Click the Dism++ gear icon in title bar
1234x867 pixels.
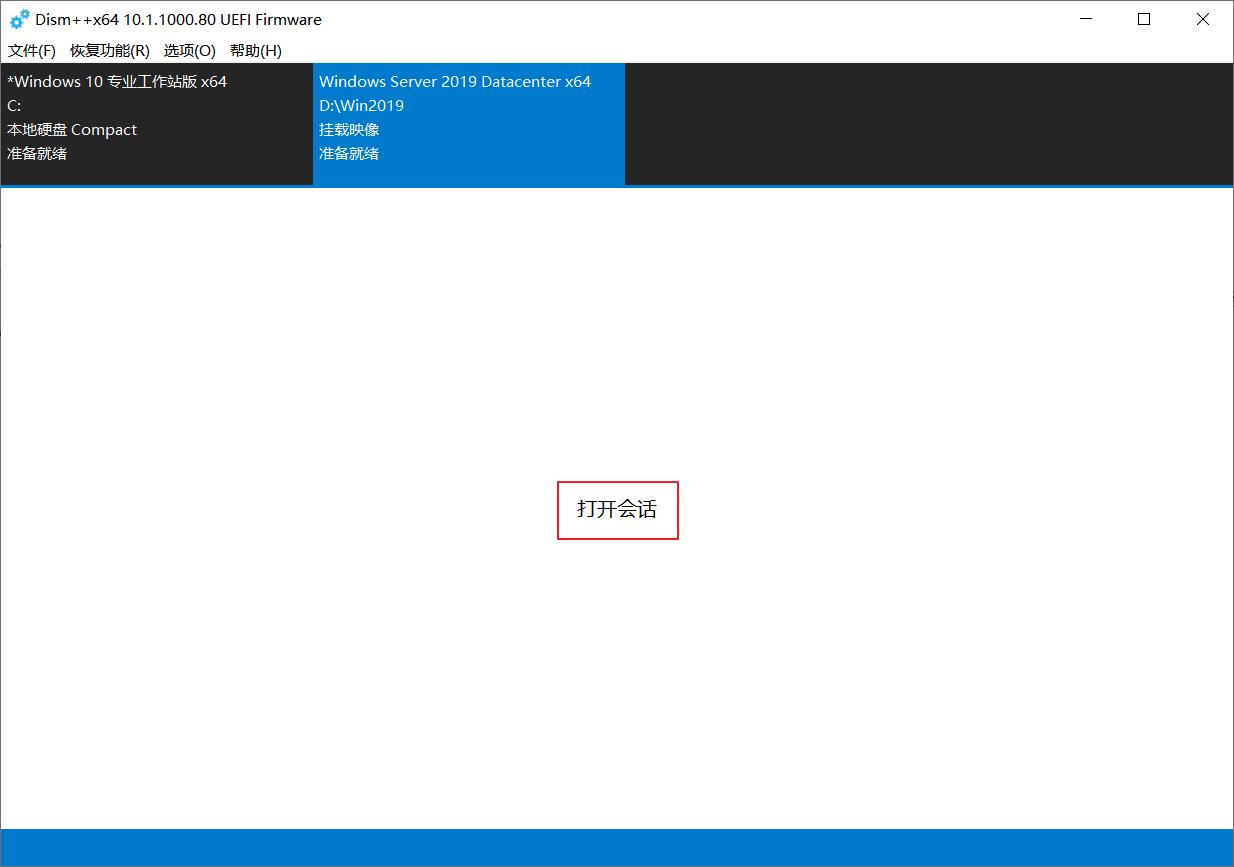(20, 18)
